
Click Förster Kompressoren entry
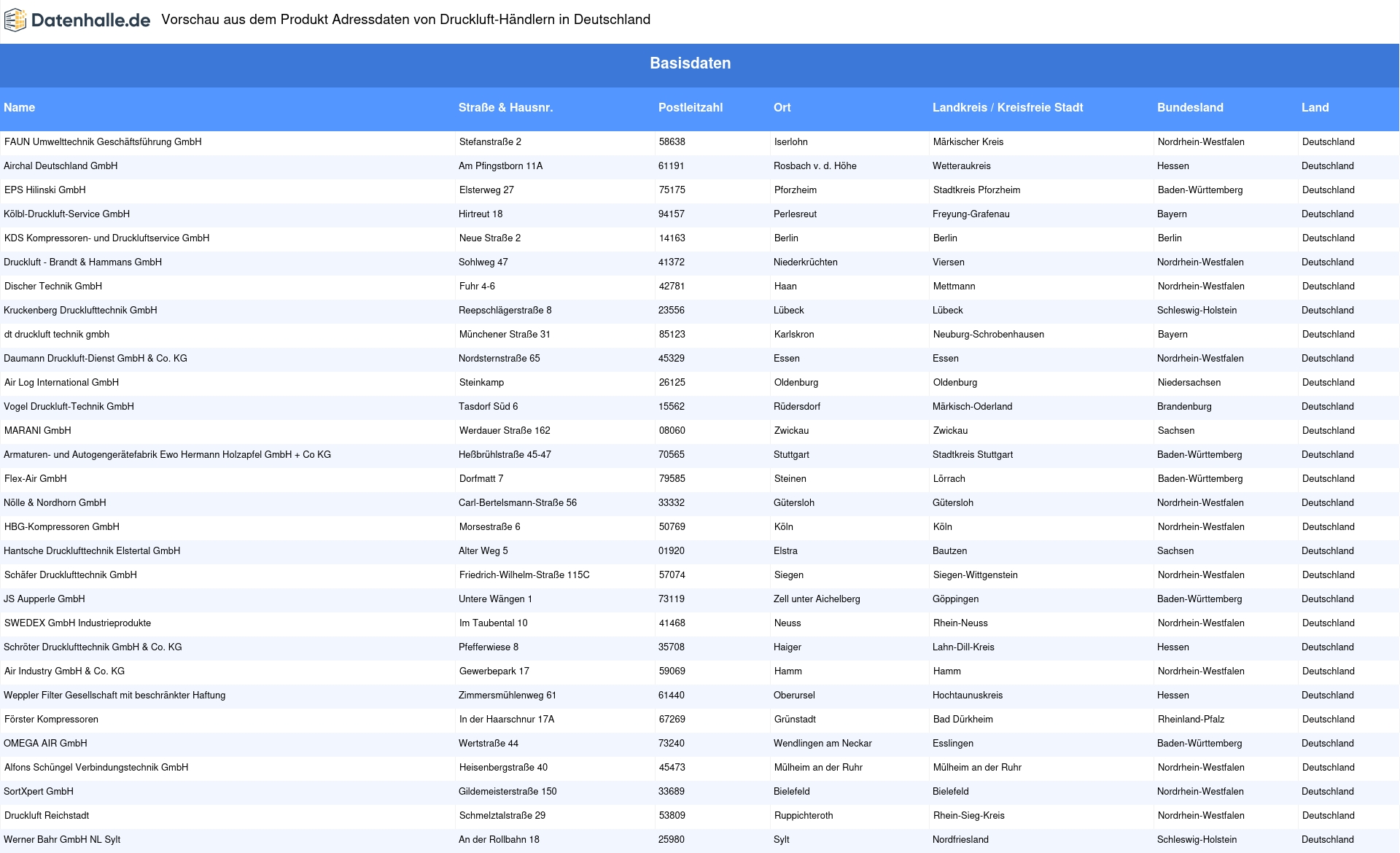(x=52, y=720)
